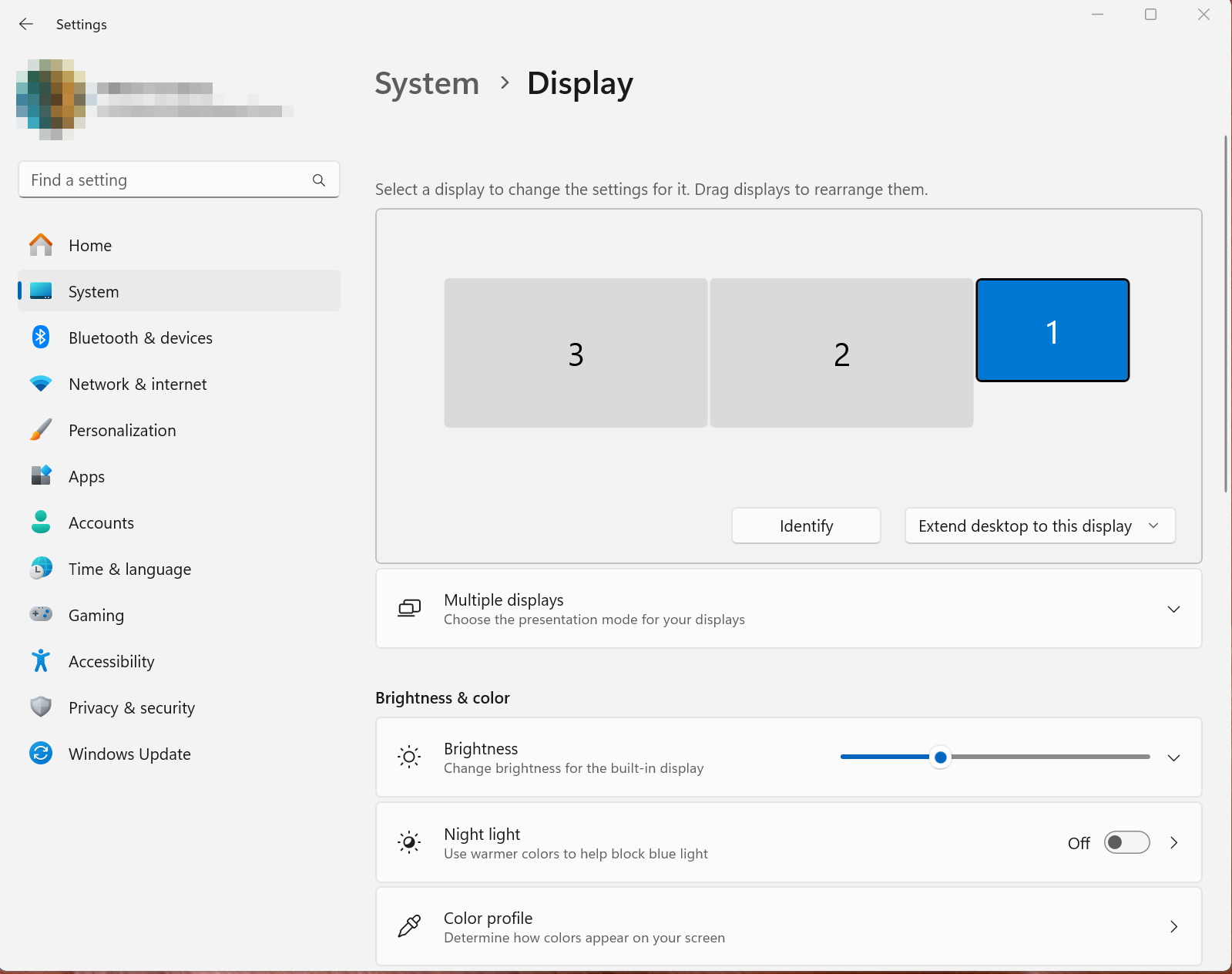
Task: Toggle the Night light switch
Action: (1126, 842)
